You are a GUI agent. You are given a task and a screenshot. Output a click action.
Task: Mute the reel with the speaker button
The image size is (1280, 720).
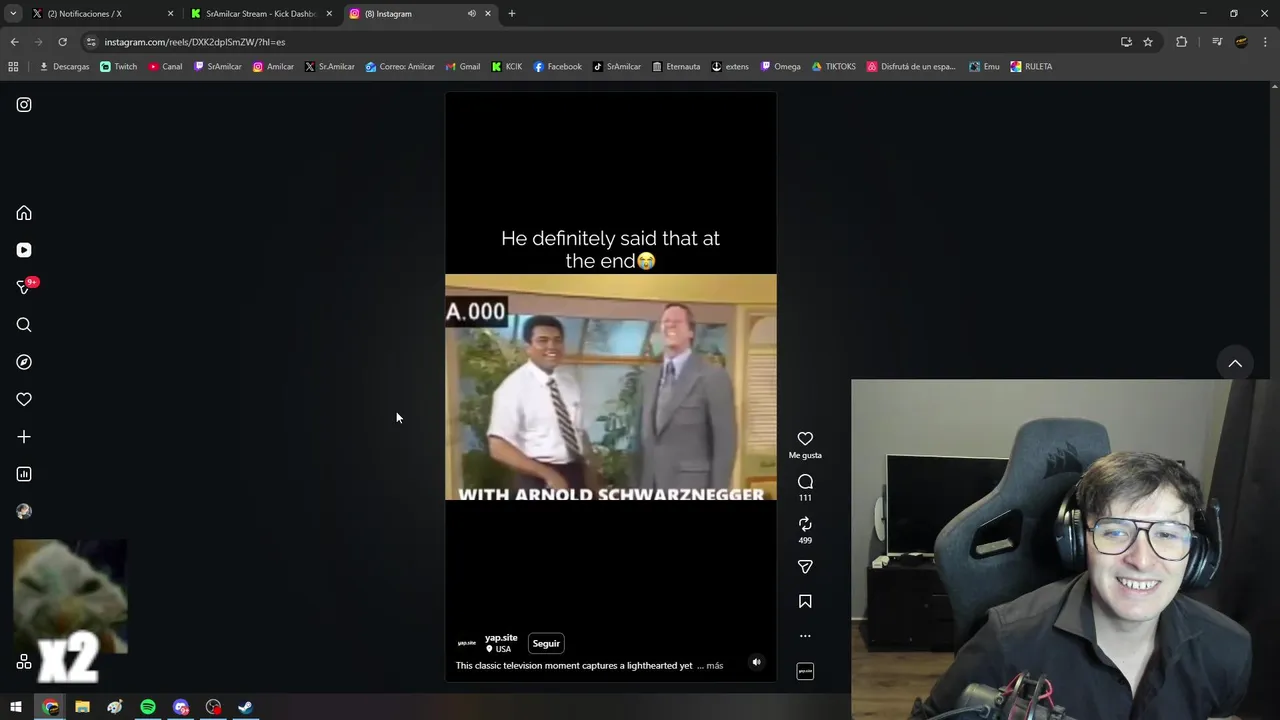point(756,662)
